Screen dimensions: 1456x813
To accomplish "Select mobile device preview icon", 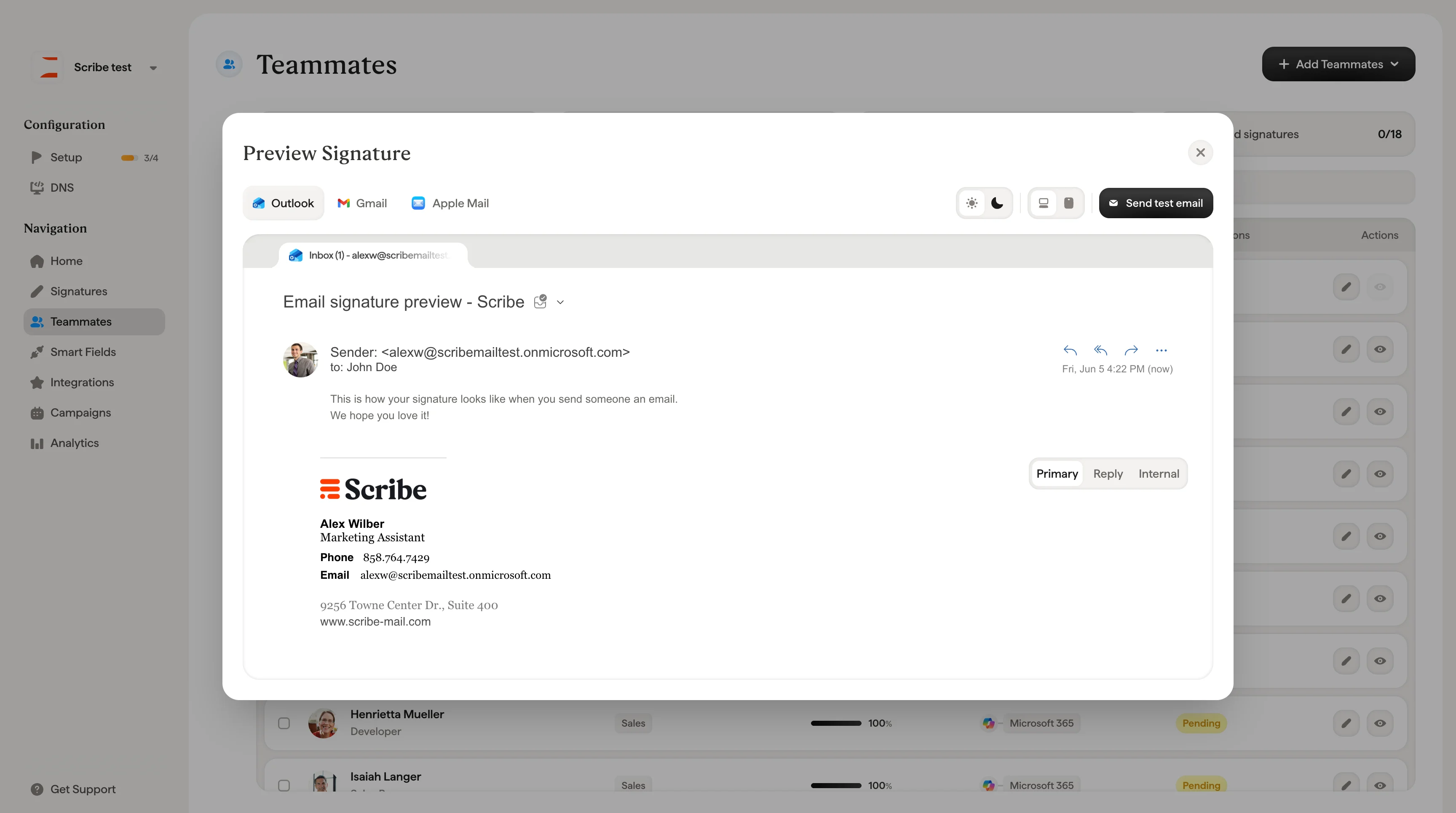I will click(1069, 203).
